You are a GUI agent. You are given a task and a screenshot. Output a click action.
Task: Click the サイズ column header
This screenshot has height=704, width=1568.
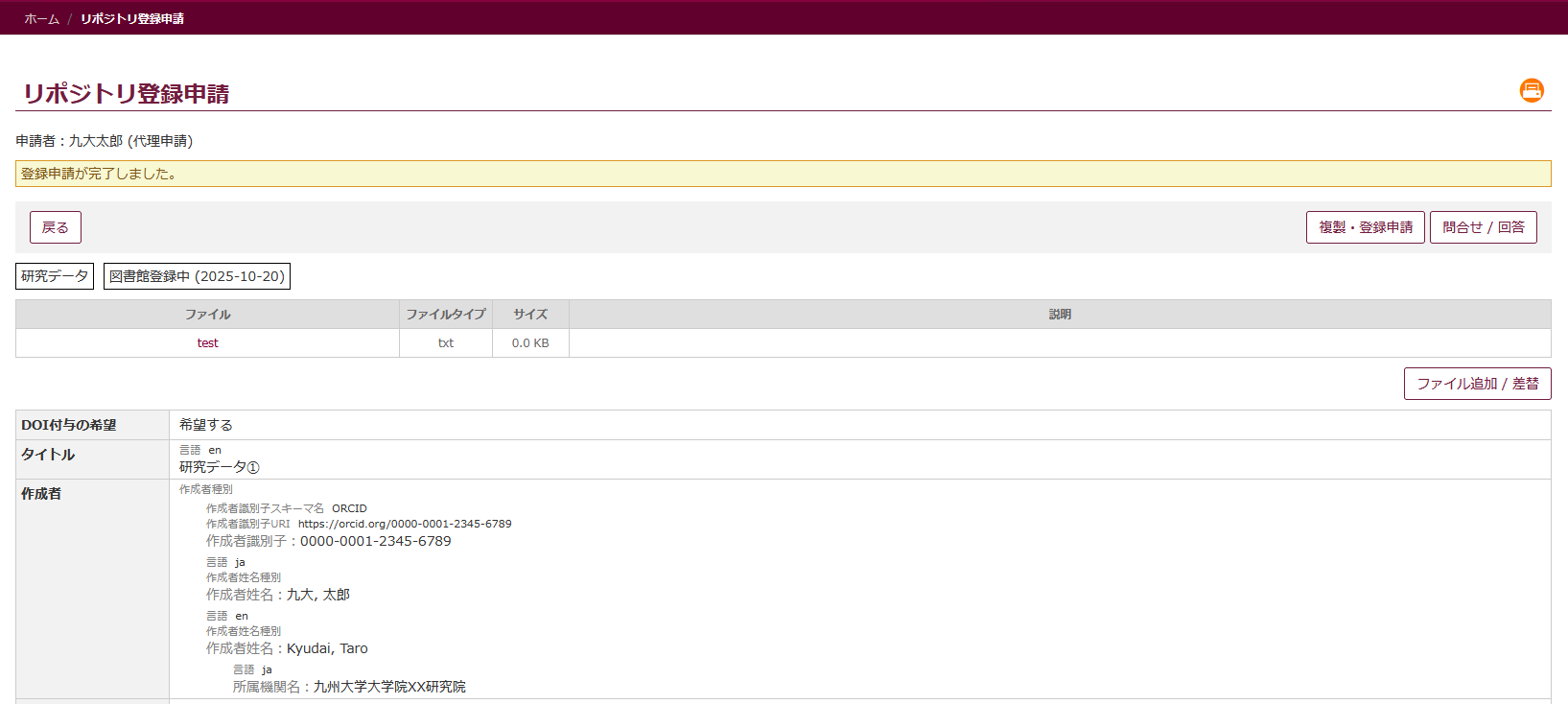(x=530, y=315)
